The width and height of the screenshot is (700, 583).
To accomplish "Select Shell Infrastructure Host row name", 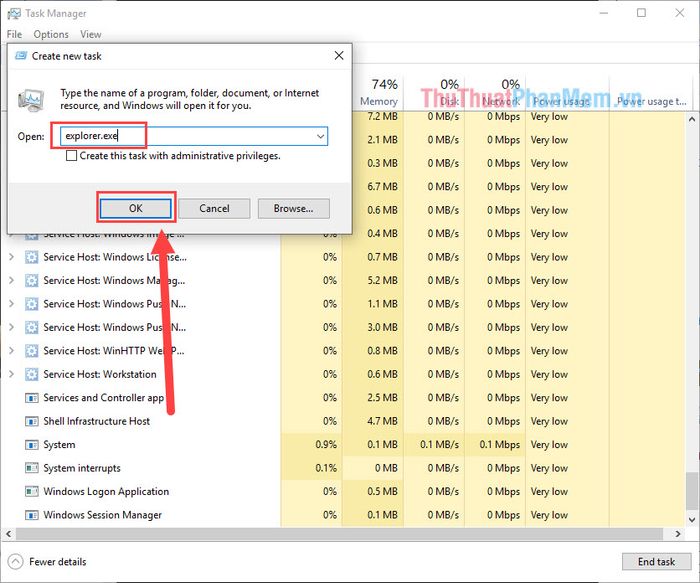I will (96, 421).
